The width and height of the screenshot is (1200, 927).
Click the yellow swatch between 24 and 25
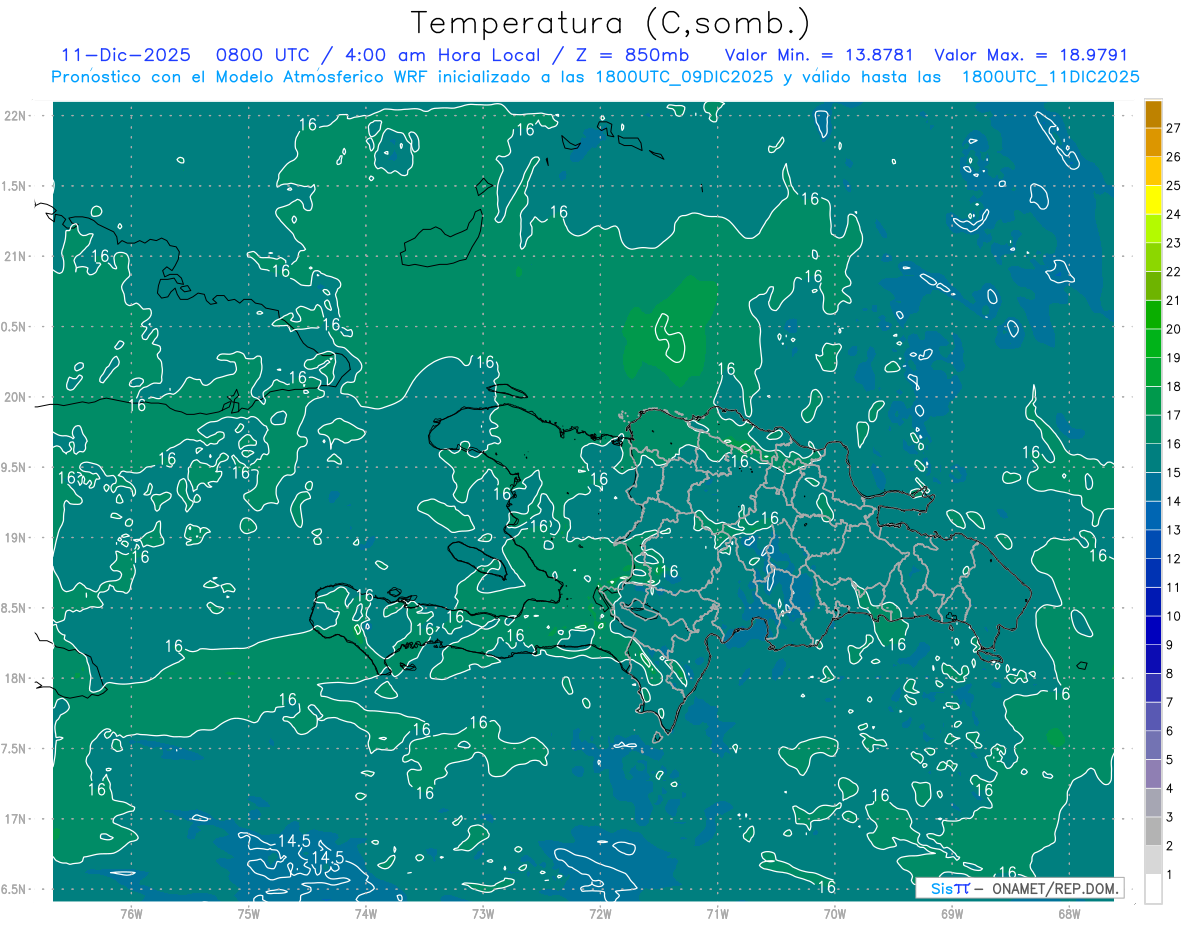pyautogui.click(x=1153, y=200)
